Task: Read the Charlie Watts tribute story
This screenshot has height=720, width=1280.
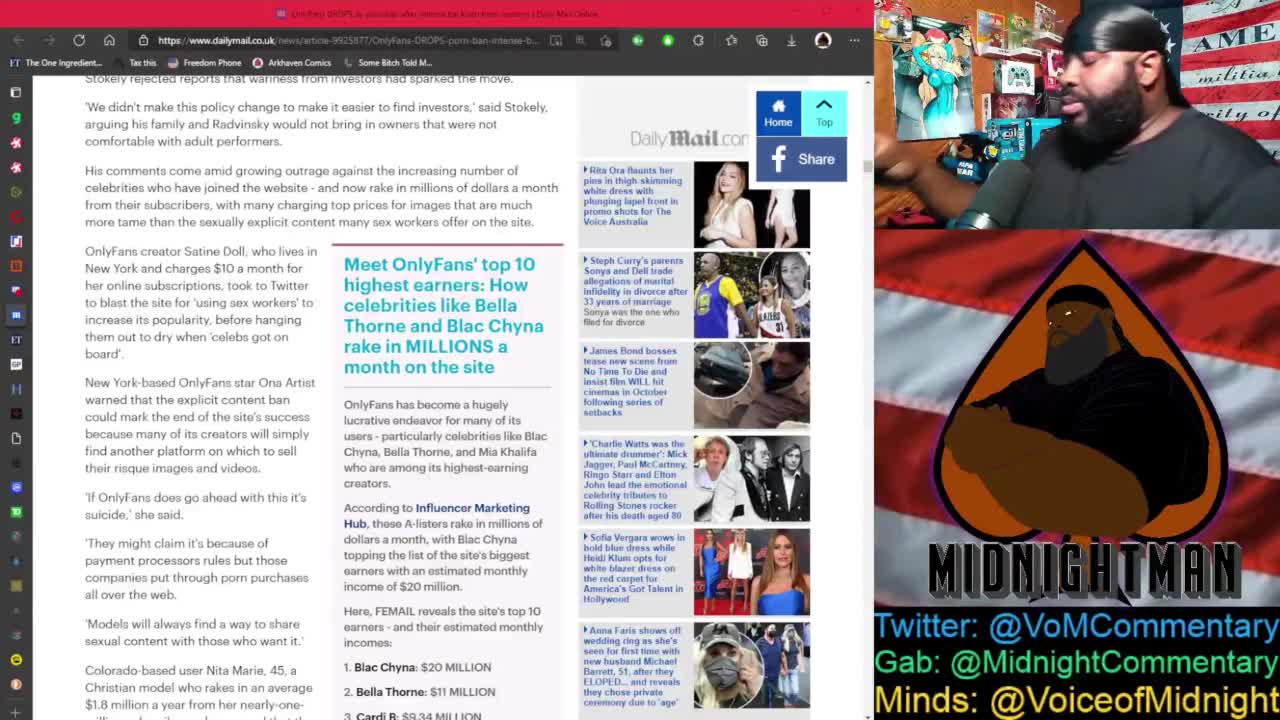Action: click(635, 479)
